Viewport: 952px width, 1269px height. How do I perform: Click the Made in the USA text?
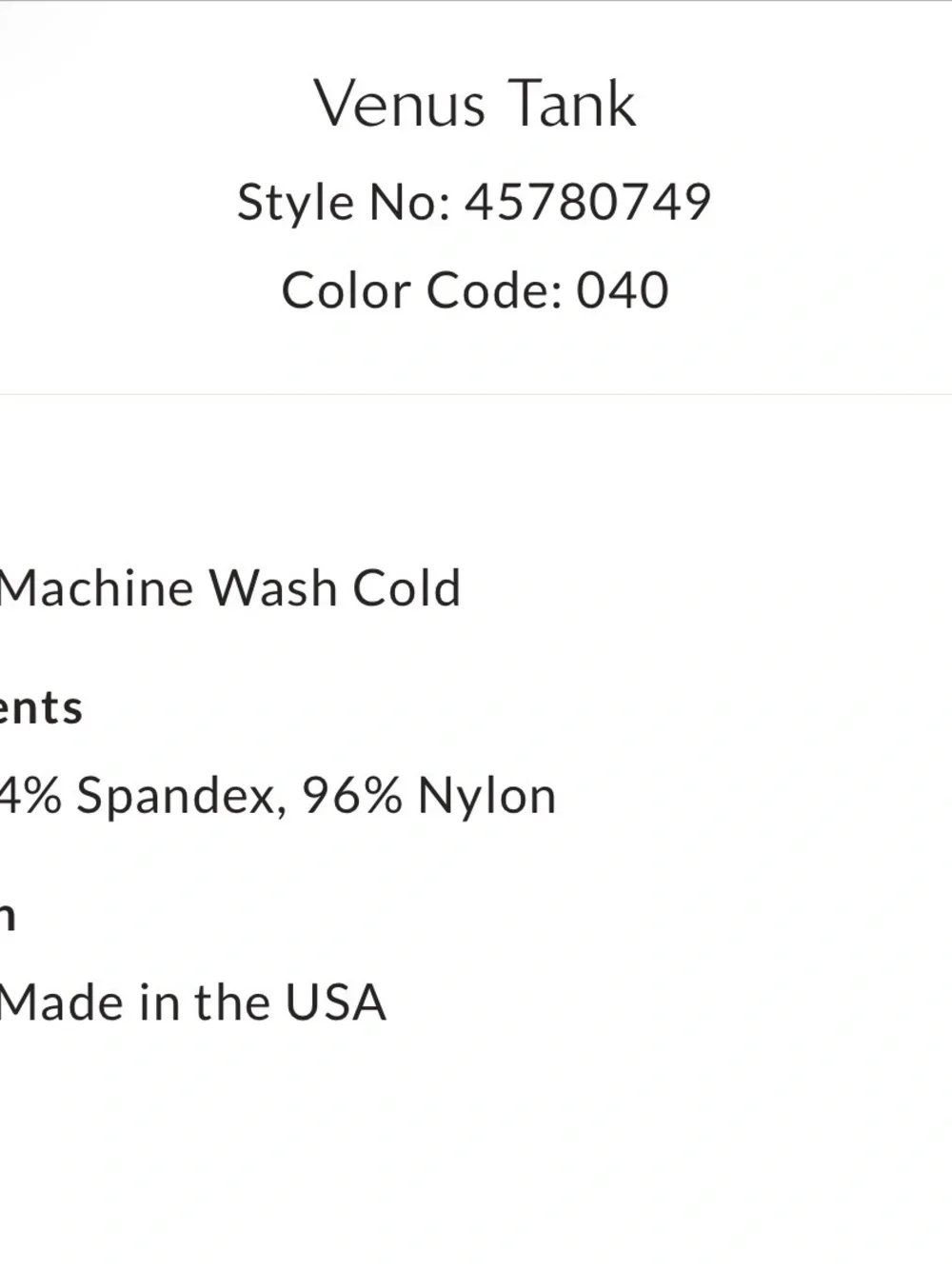coord(193,1002)
